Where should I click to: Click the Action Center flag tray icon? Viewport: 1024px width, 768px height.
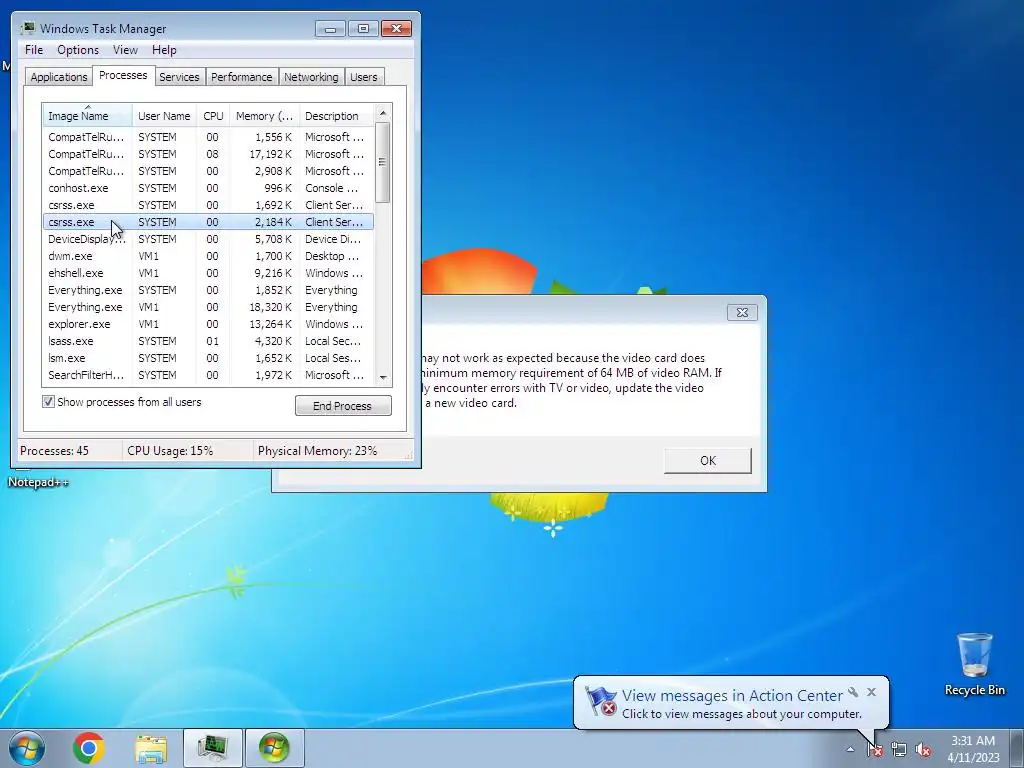pyautogui.click(x=874, y=750)
